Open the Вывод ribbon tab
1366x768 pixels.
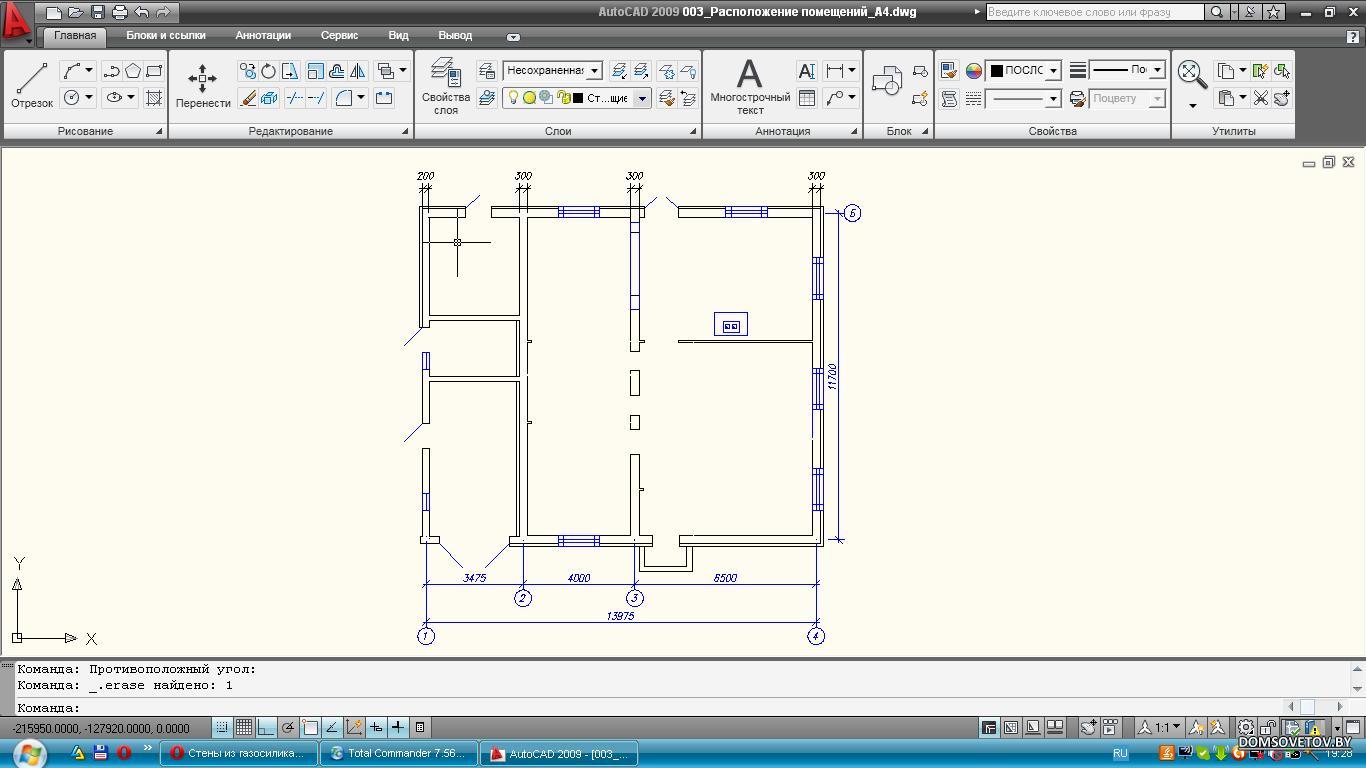click(x=455, y=35)
